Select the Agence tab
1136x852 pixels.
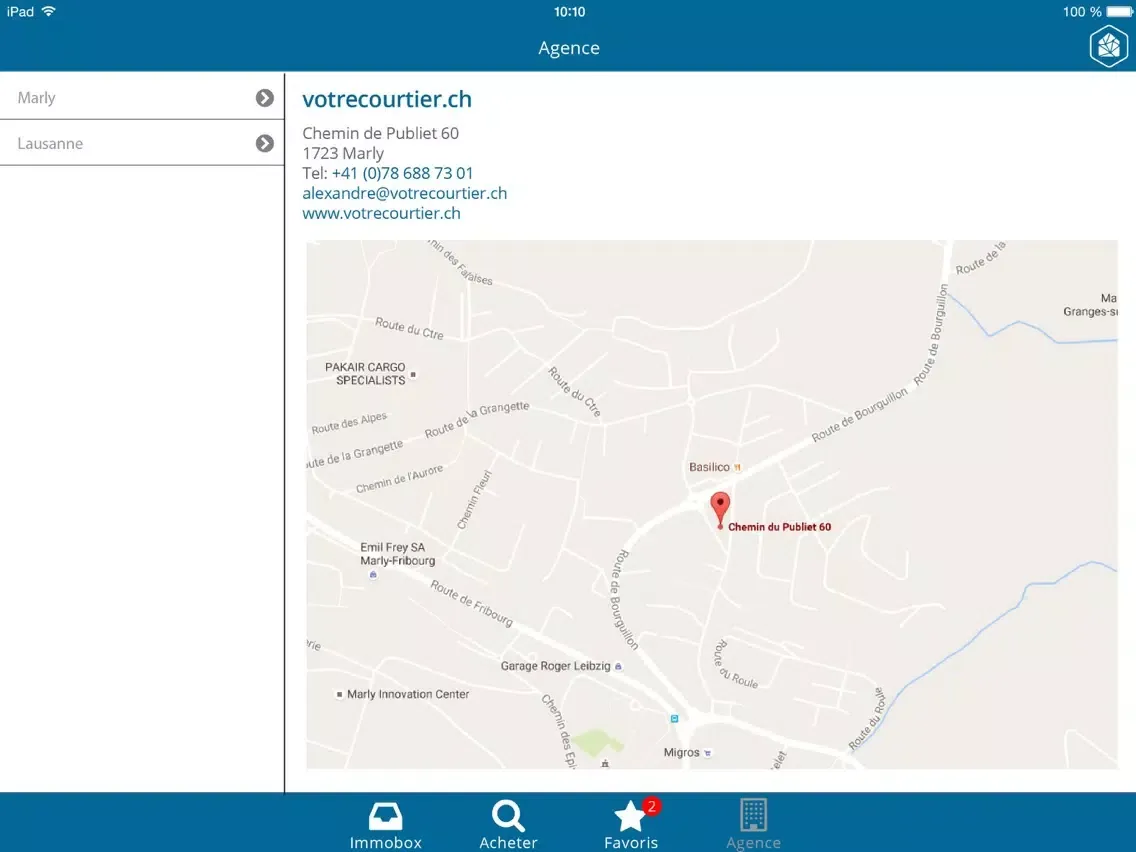(753, 824)
